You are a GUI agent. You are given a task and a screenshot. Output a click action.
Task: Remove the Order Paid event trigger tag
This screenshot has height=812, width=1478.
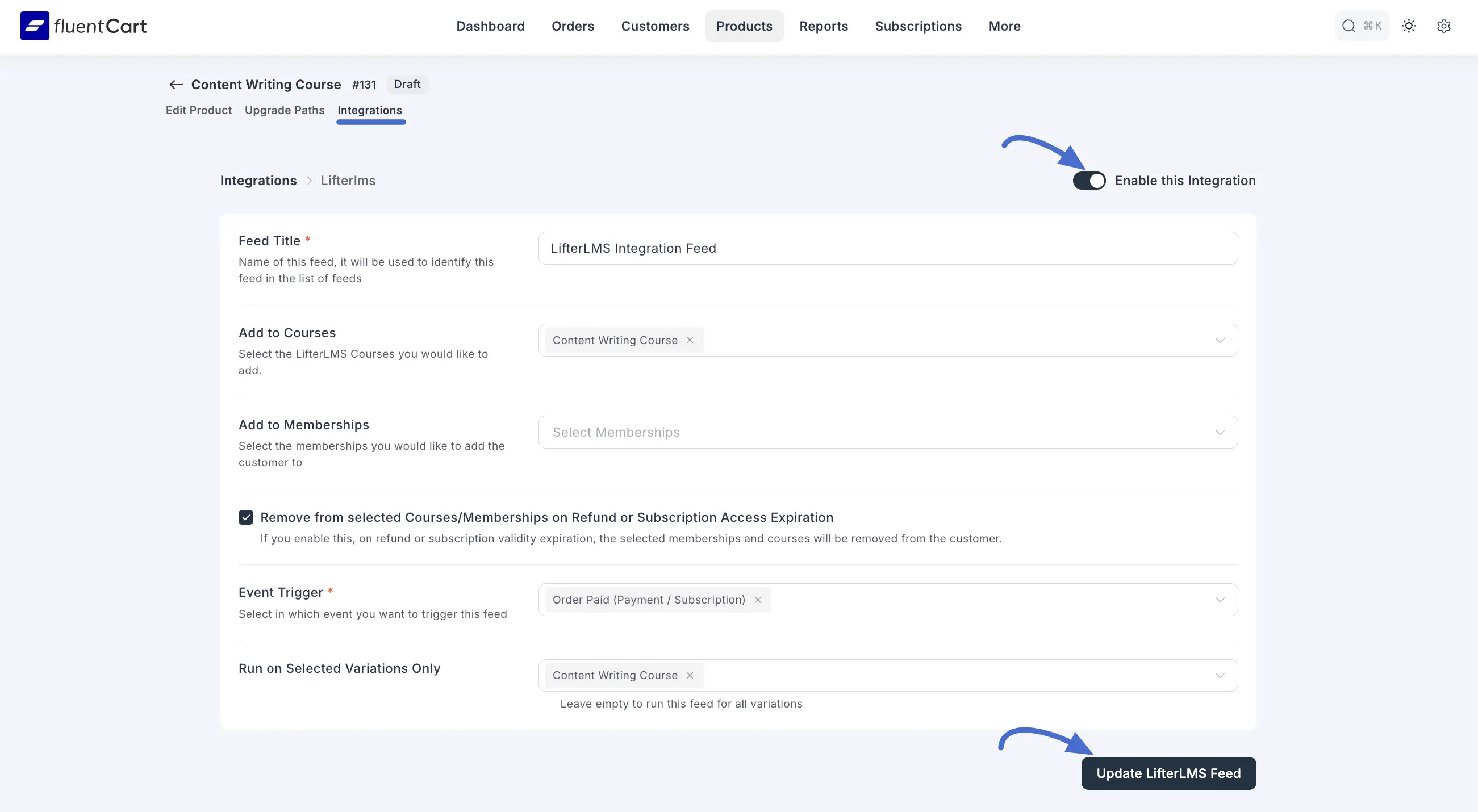pyautogui.click(x=758, y=600)
